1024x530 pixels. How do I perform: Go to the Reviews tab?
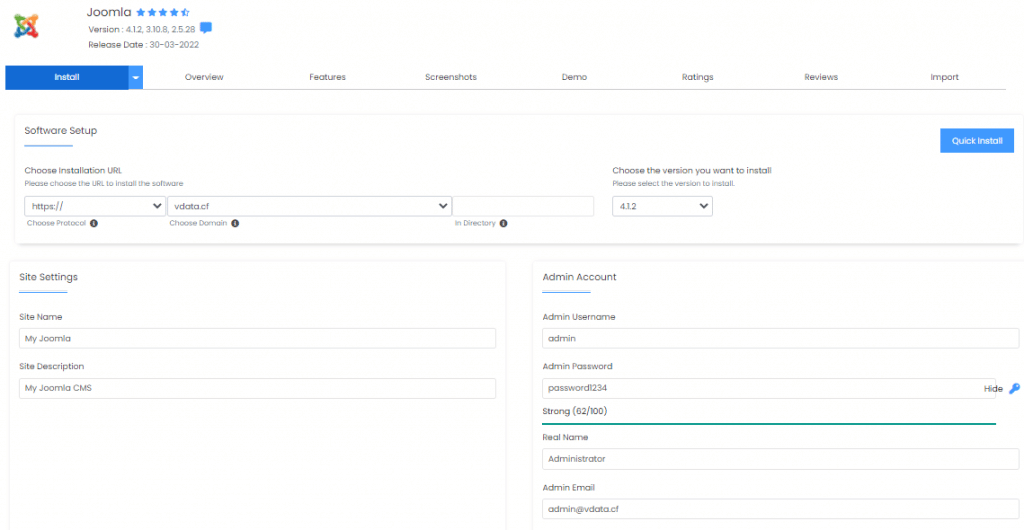click(821, 77)
